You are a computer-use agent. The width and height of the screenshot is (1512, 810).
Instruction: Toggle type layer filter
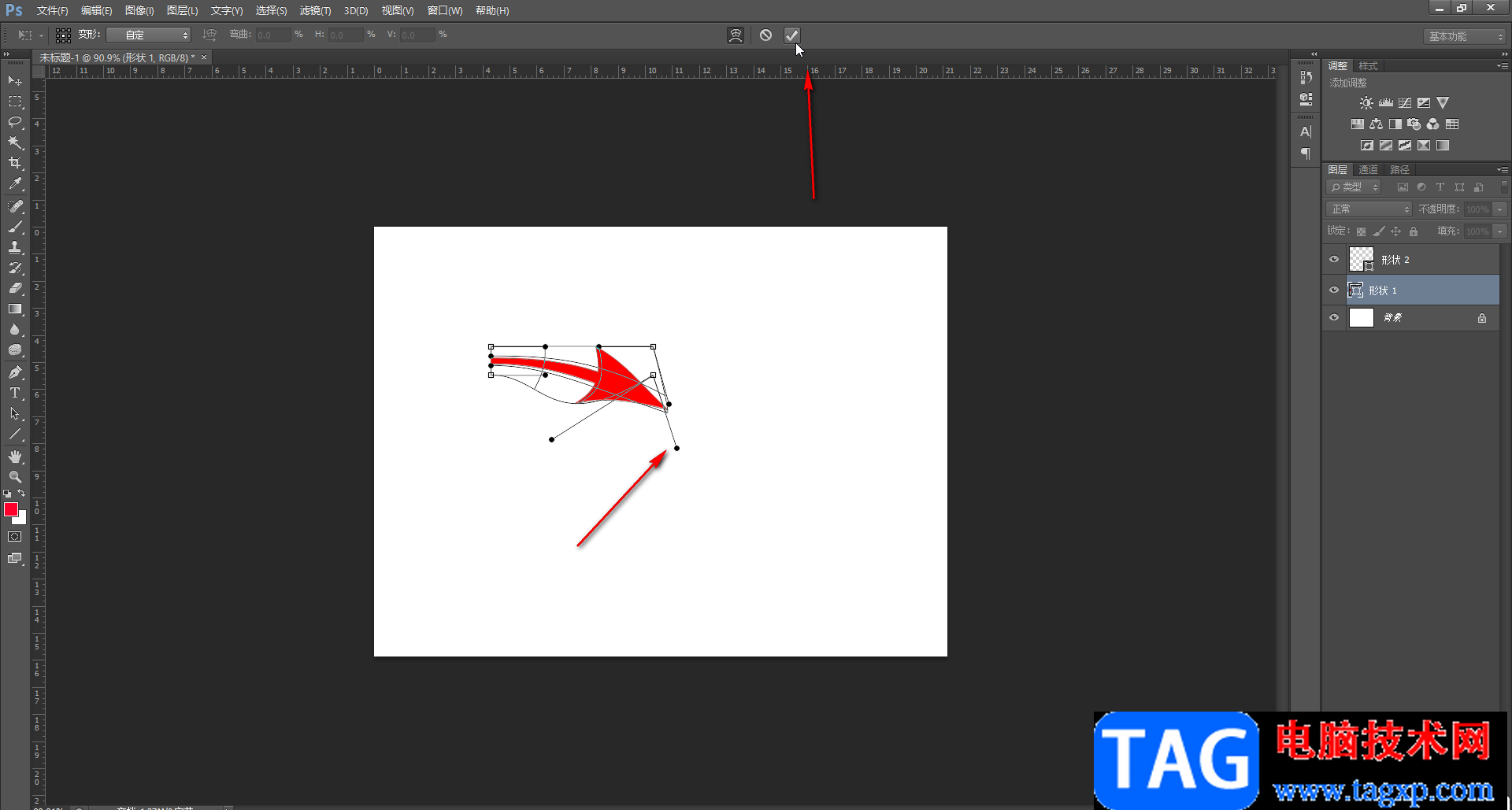(x=1440, y=187)
